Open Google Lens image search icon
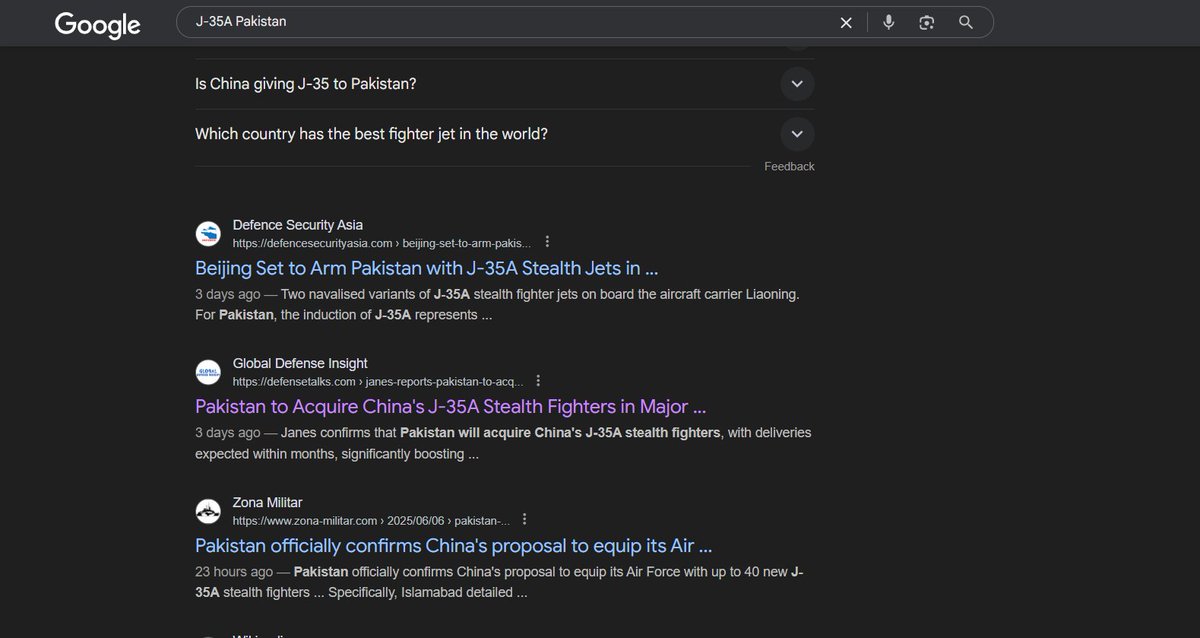This screenshot has height=638, width=1200. coord(927,22)
